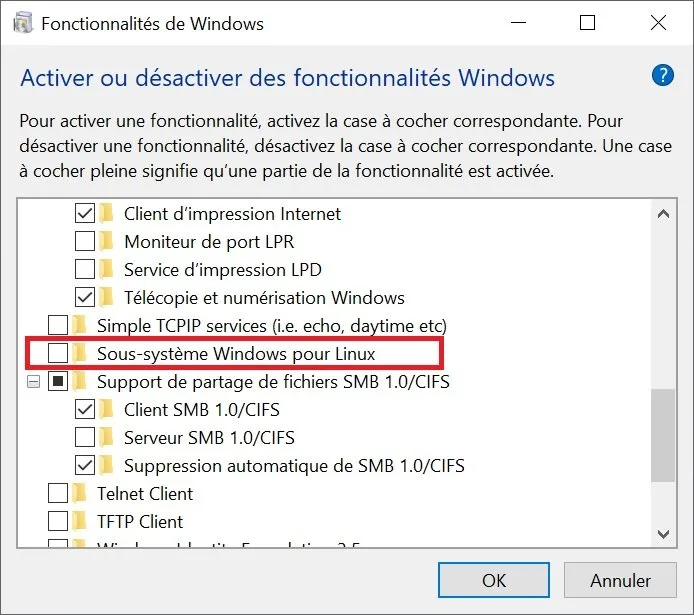The width and height of the screenshot is (694, 615).
Task: Uncheck Client d'impression Internet
Action: point(85,213)
